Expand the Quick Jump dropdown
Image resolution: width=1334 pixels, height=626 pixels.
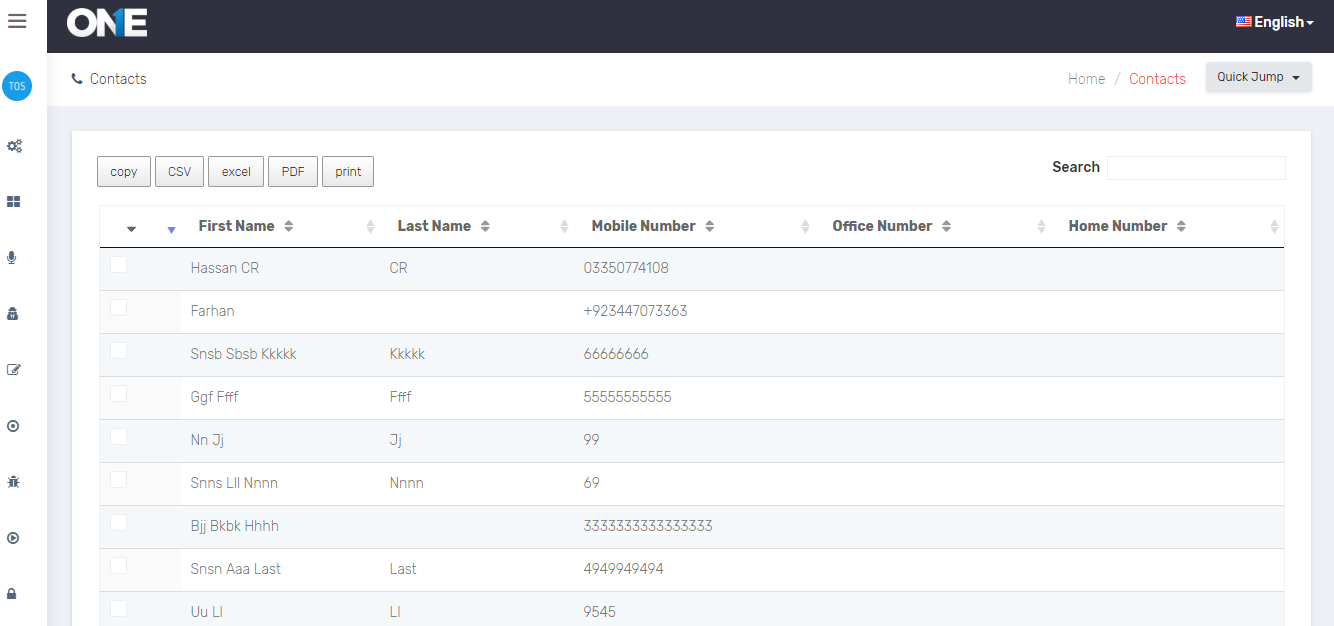coord(1258,77)
